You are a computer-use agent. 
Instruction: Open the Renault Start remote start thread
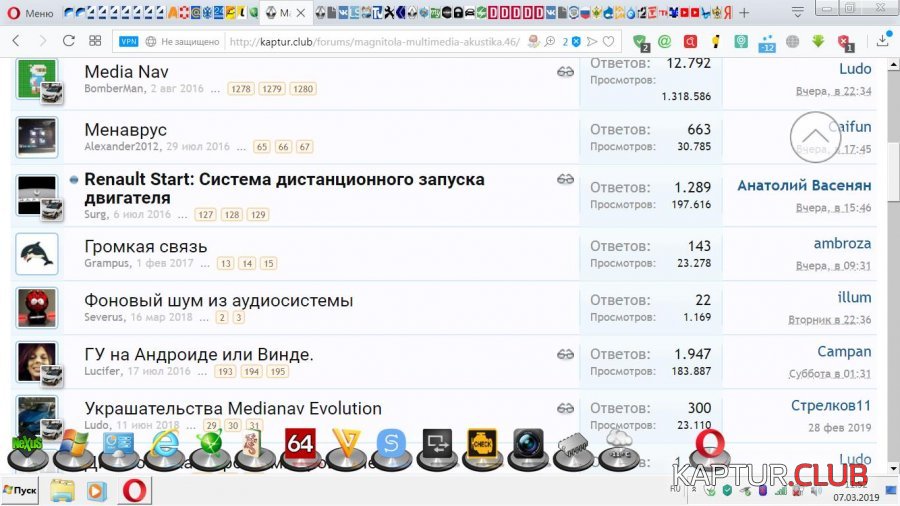coord(284,188)
